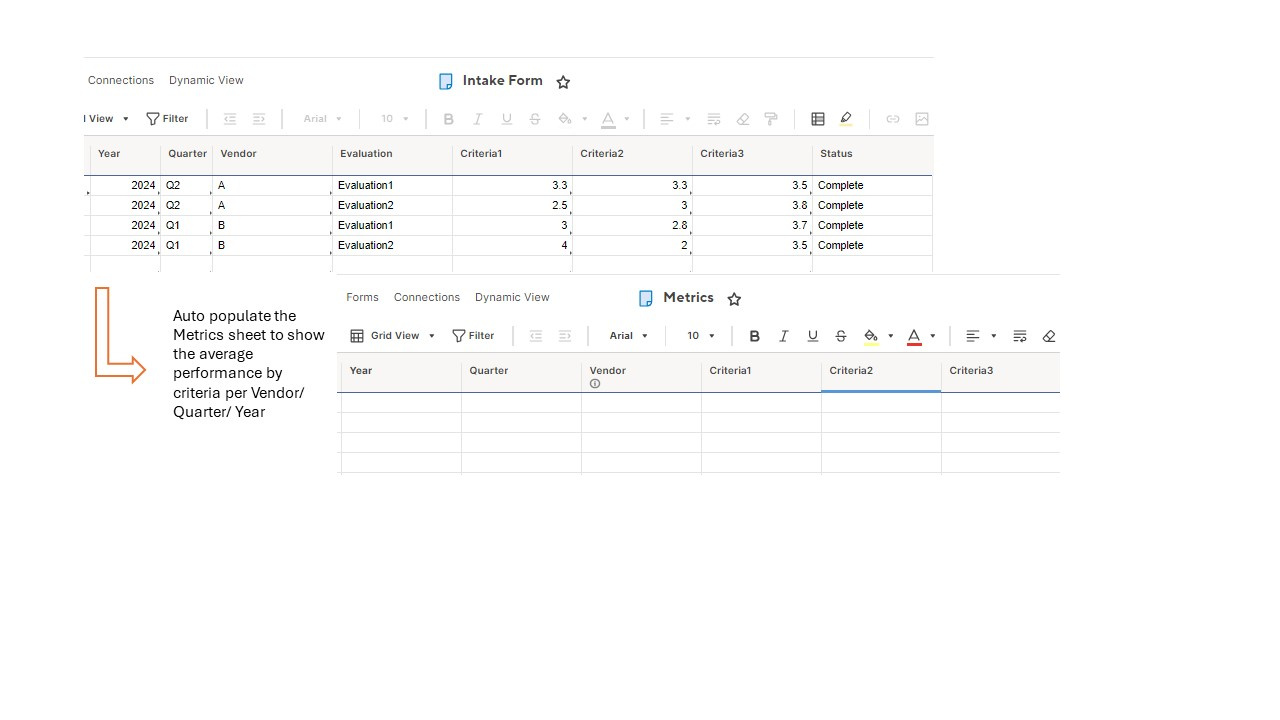Open text color dropdown arrow in Metrics toolbar
The width and height of the screenshot is (1280, 720).
933,336
